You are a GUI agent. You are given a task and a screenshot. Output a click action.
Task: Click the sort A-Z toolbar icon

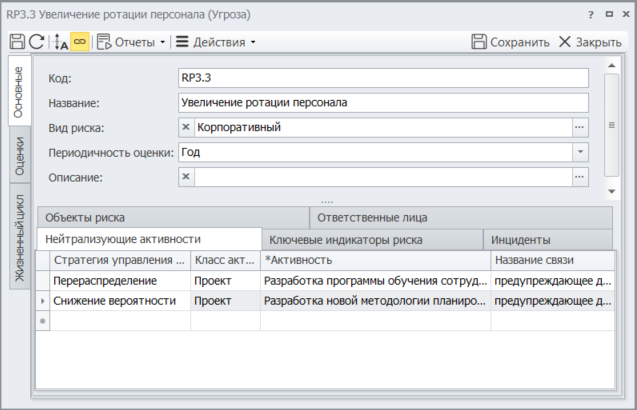click(x=60, y=42)
